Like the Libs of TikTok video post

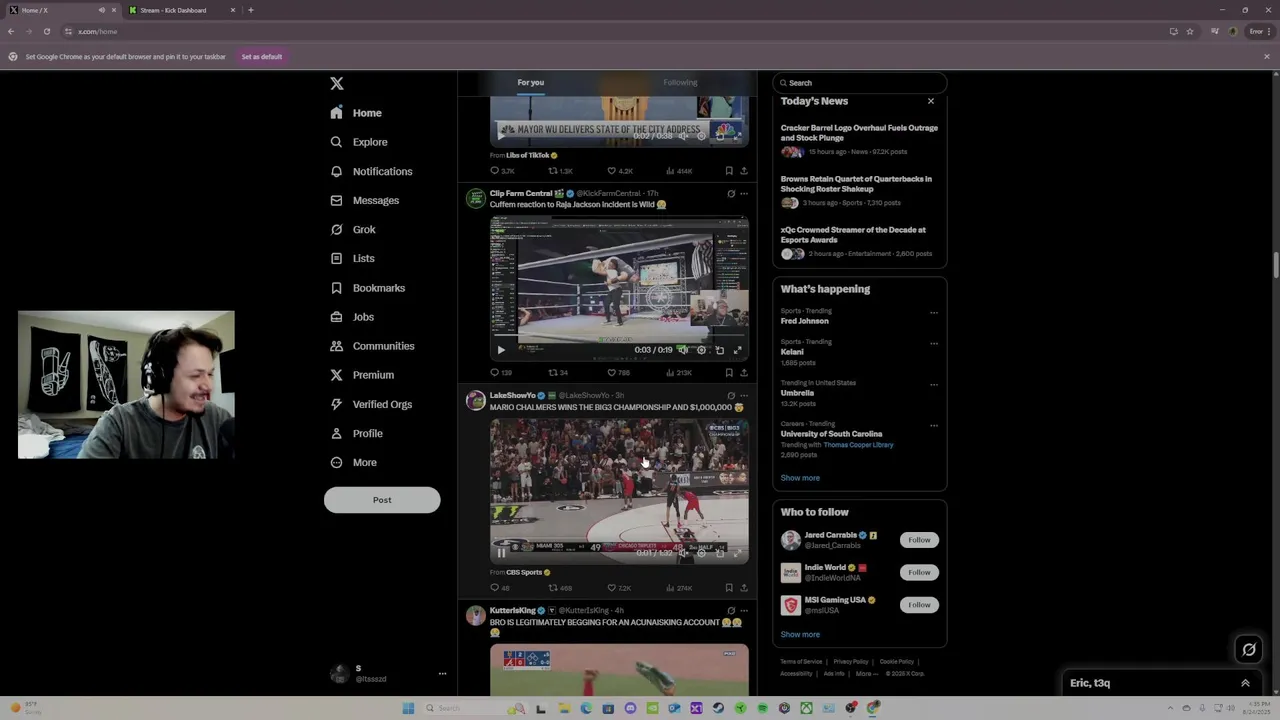(611, 171)
